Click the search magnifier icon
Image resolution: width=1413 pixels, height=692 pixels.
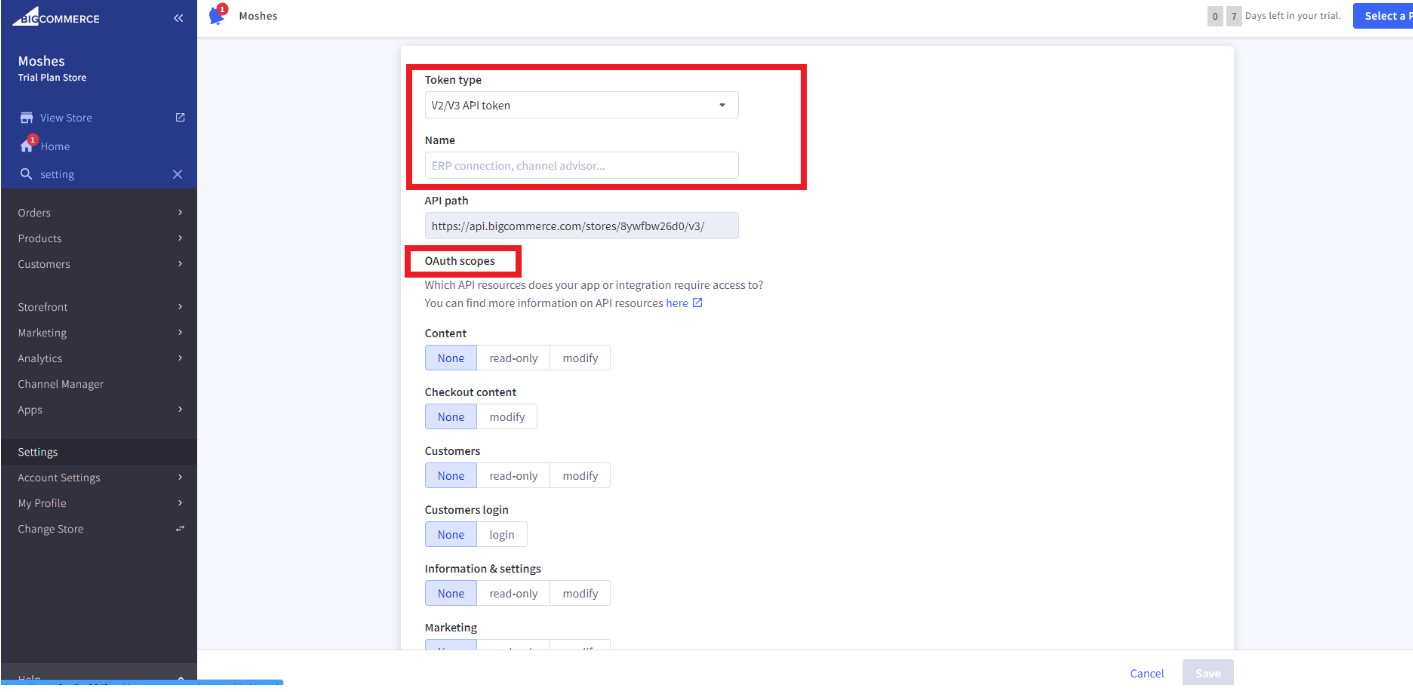coord(26,174)
